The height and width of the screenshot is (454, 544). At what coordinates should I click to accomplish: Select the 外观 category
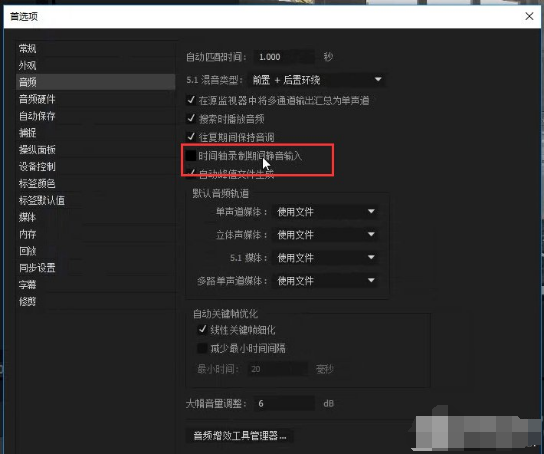tap(27, 66)
